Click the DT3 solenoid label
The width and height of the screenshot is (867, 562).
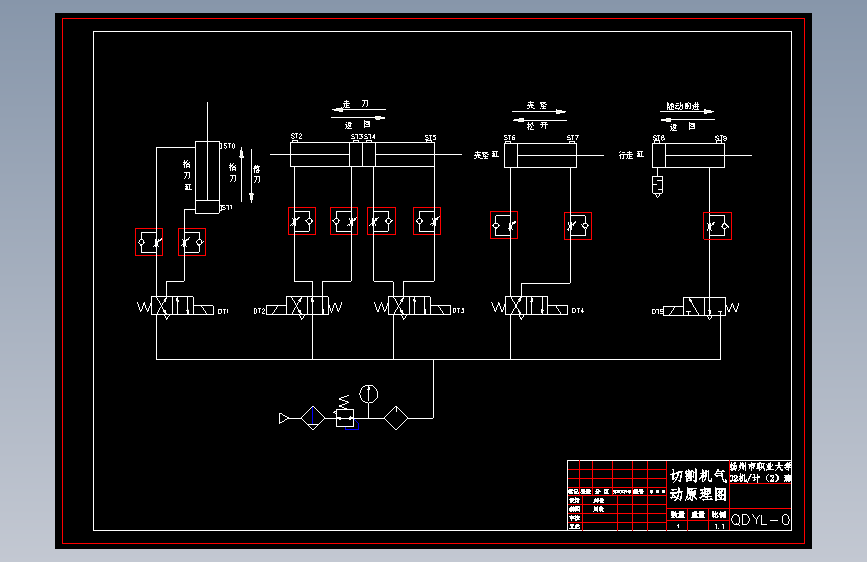coord(458,310)
